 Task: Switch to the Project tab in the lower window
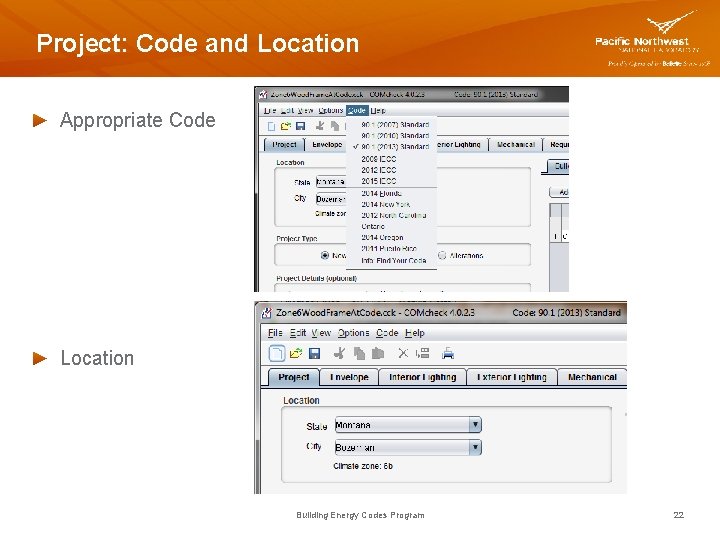294,377
